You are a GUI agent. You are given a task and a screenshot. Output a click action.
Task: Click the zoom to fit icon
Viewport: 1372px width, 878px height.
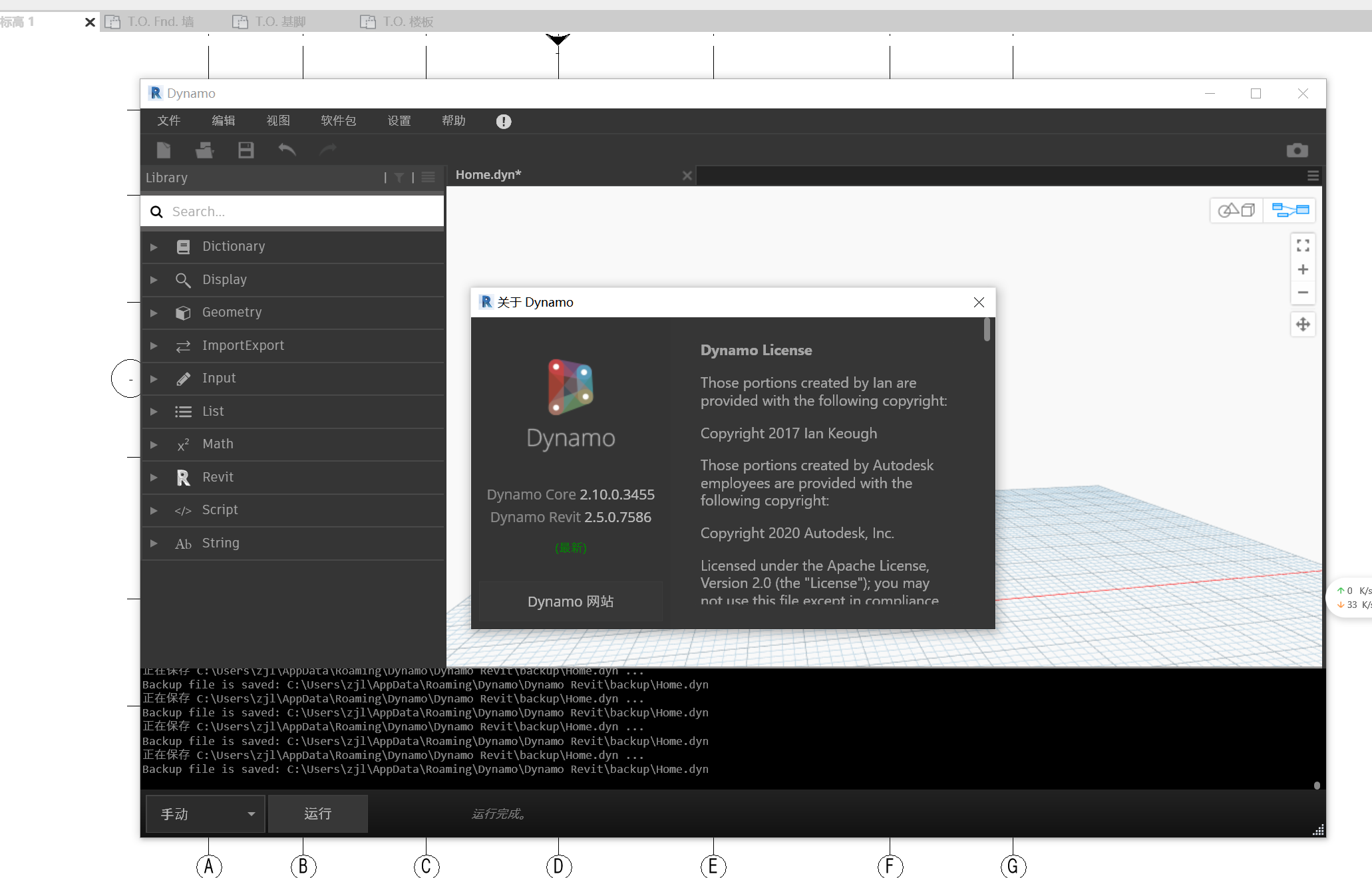click(1303, 246)
